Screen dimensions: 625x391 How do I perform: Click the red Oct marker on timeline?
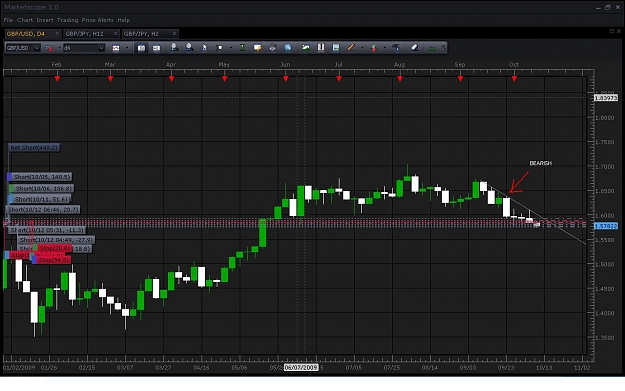514,79
